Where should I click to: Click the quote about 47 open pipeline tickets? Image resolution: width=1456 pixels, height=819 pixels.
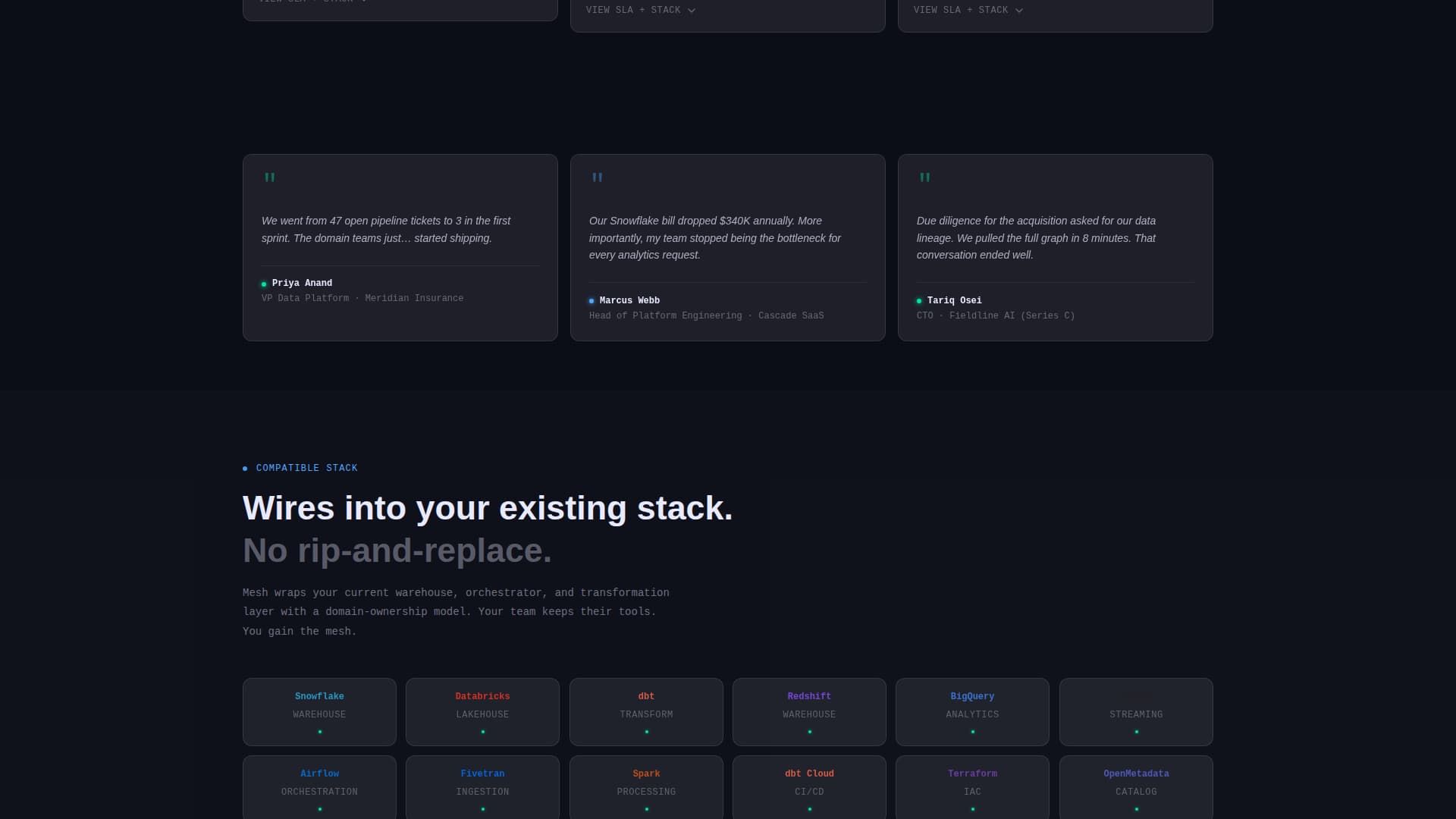pyautogui.click(x=386, y=229)
